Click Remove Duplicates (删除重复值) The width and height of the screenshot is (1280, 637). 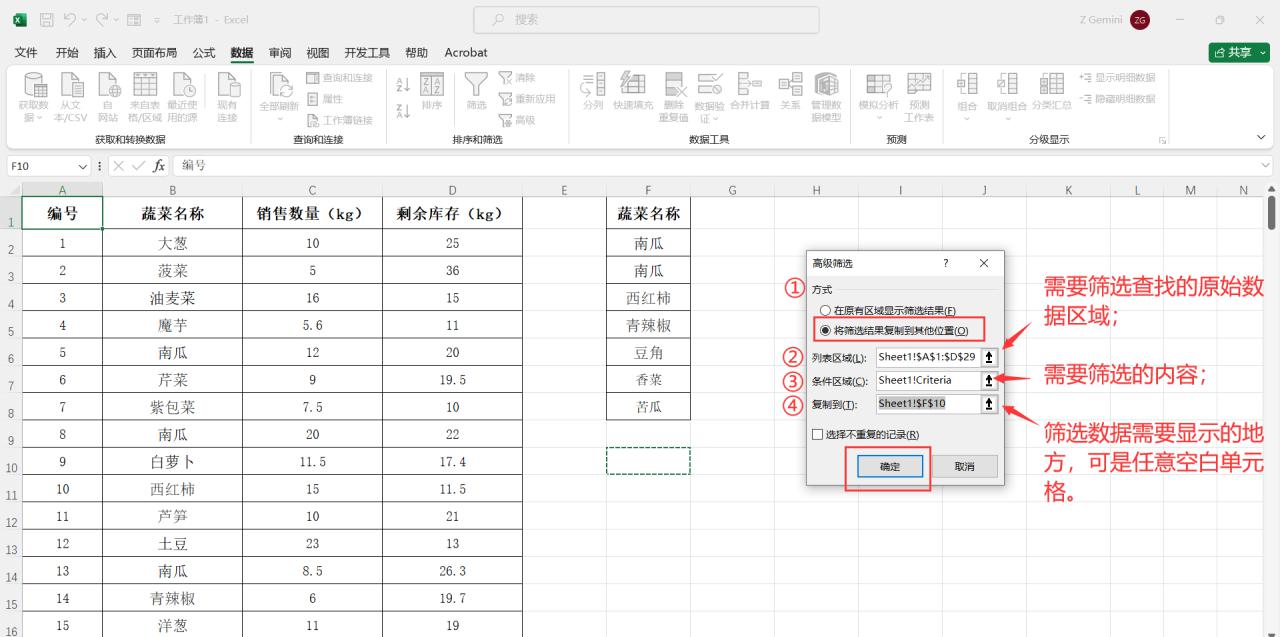(x=673, y=97)
